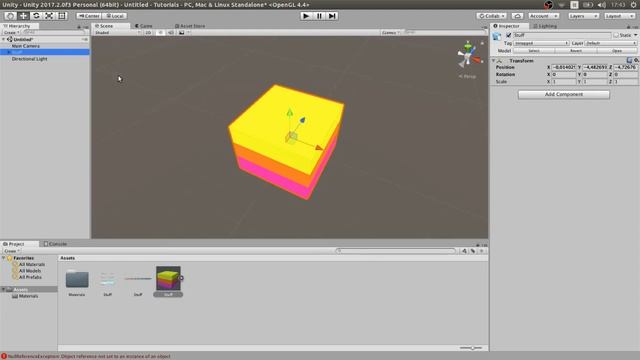This screenshot has width=640, height=360.
Task: Toggle 2D mode in the Scene view
Action: pos(148,33)
